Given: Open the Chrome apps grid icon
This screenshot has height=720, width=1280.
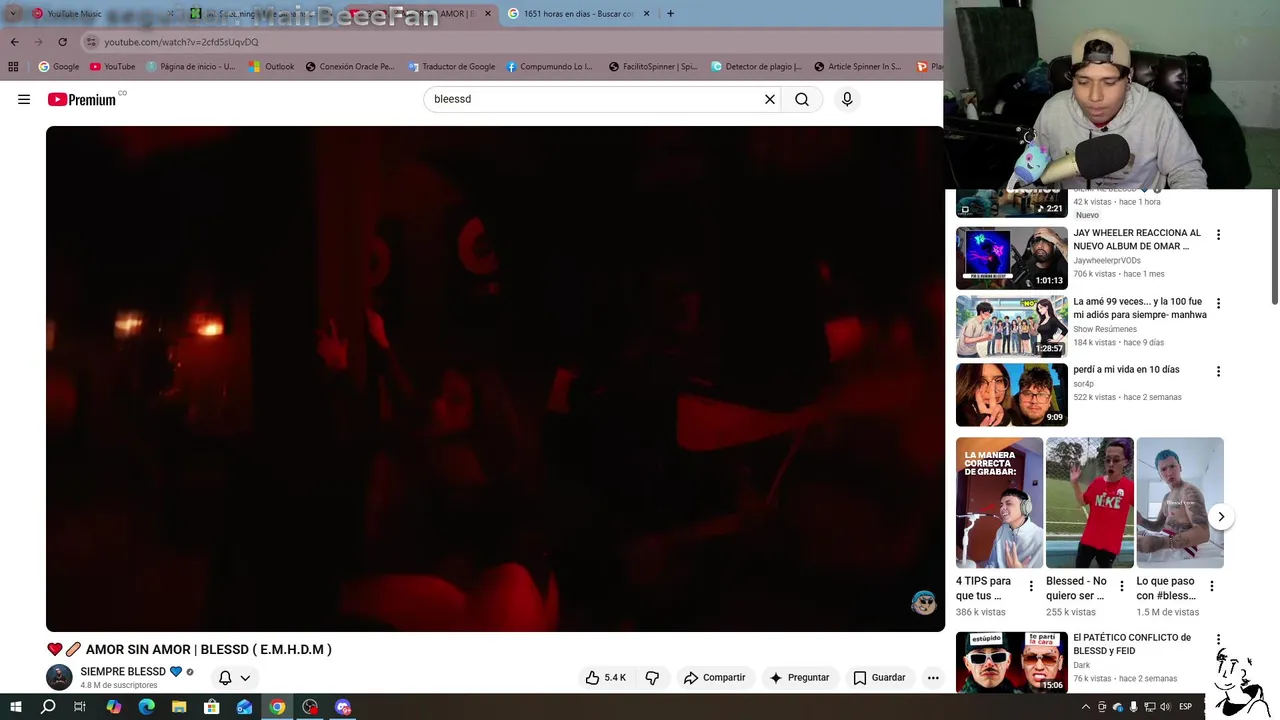Looking at the screenshot, I should click(13, 67).
